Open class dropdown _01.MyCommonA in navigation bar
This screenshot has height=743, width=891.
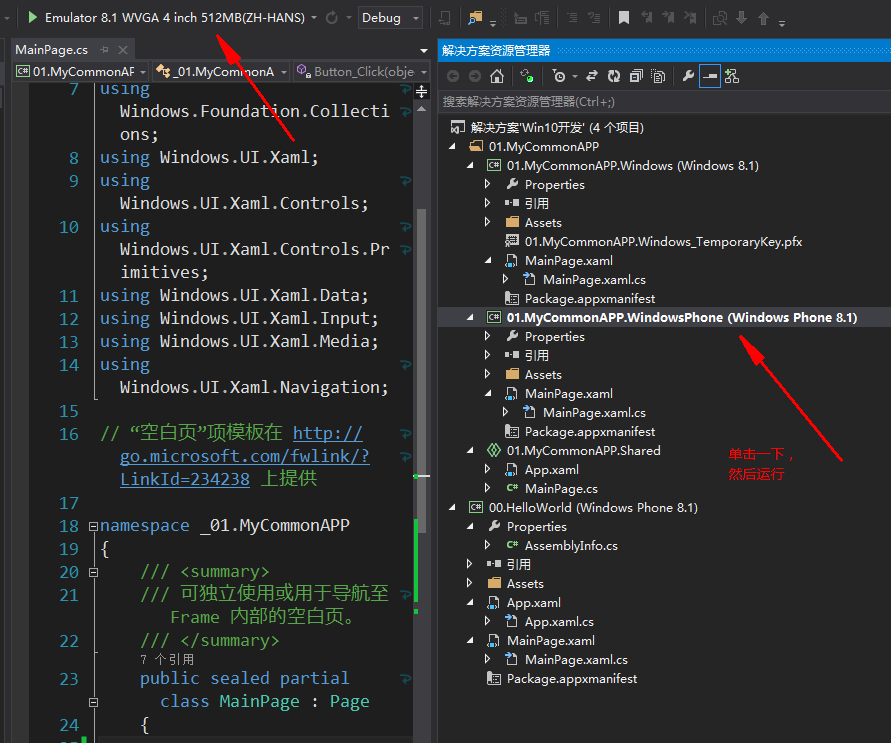[x=221, y=72]
